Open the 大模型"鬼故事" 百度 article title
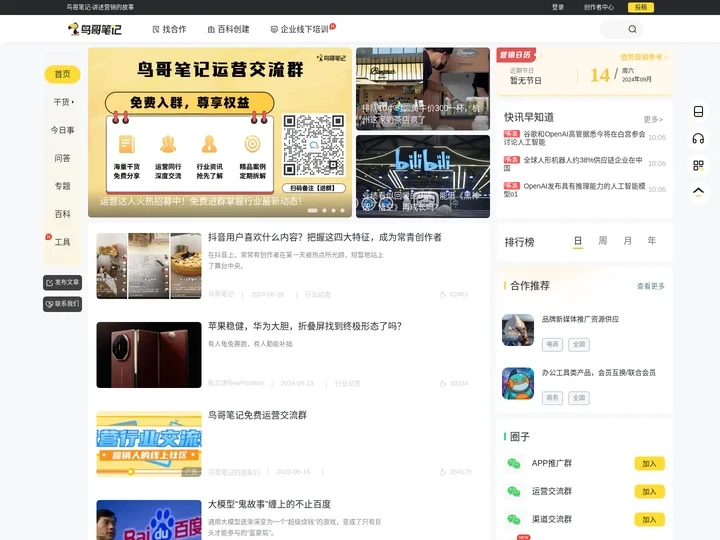720x540 pixels. tap(270, 504)
